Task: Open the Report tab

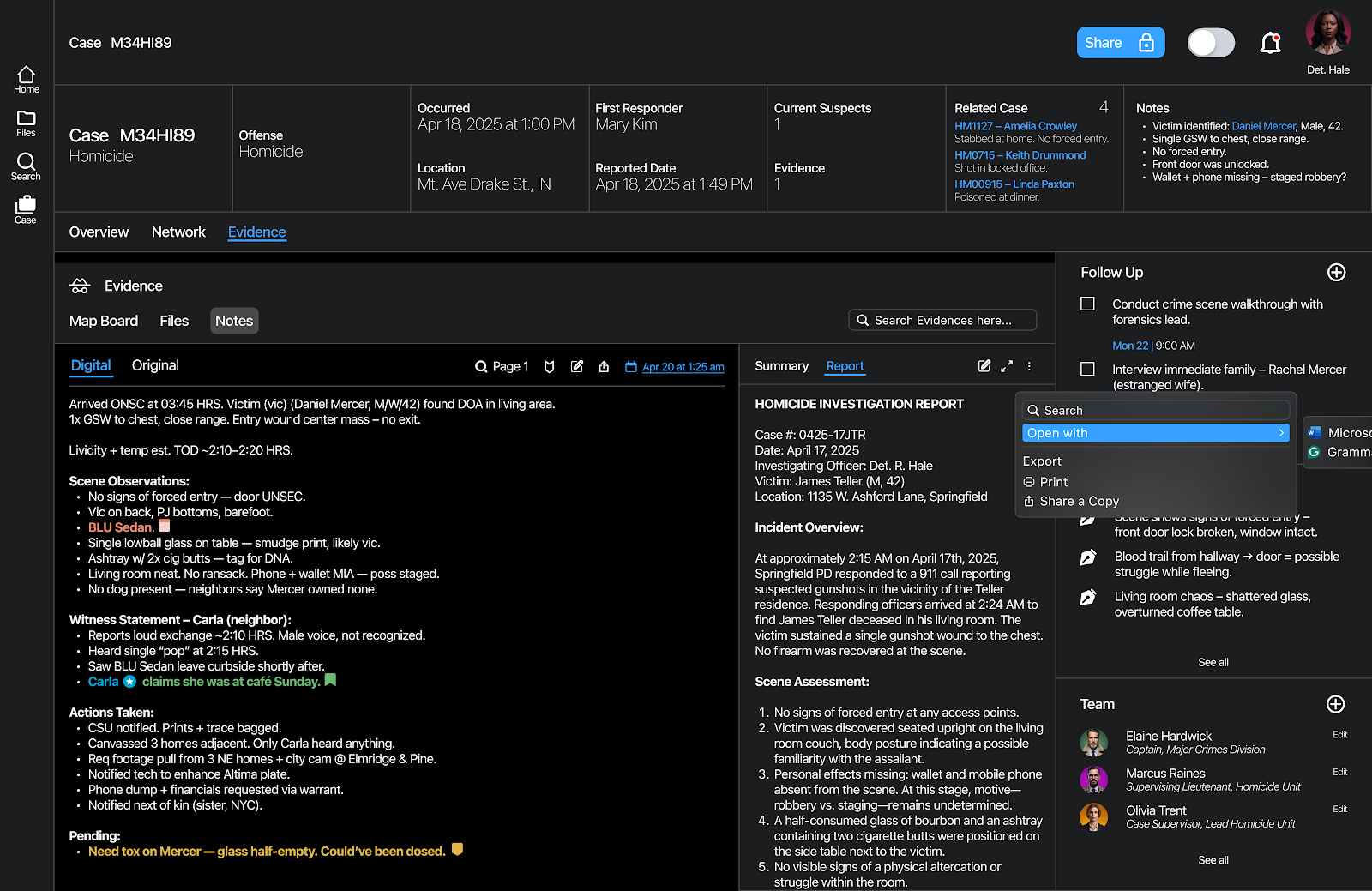Action: 845,366
